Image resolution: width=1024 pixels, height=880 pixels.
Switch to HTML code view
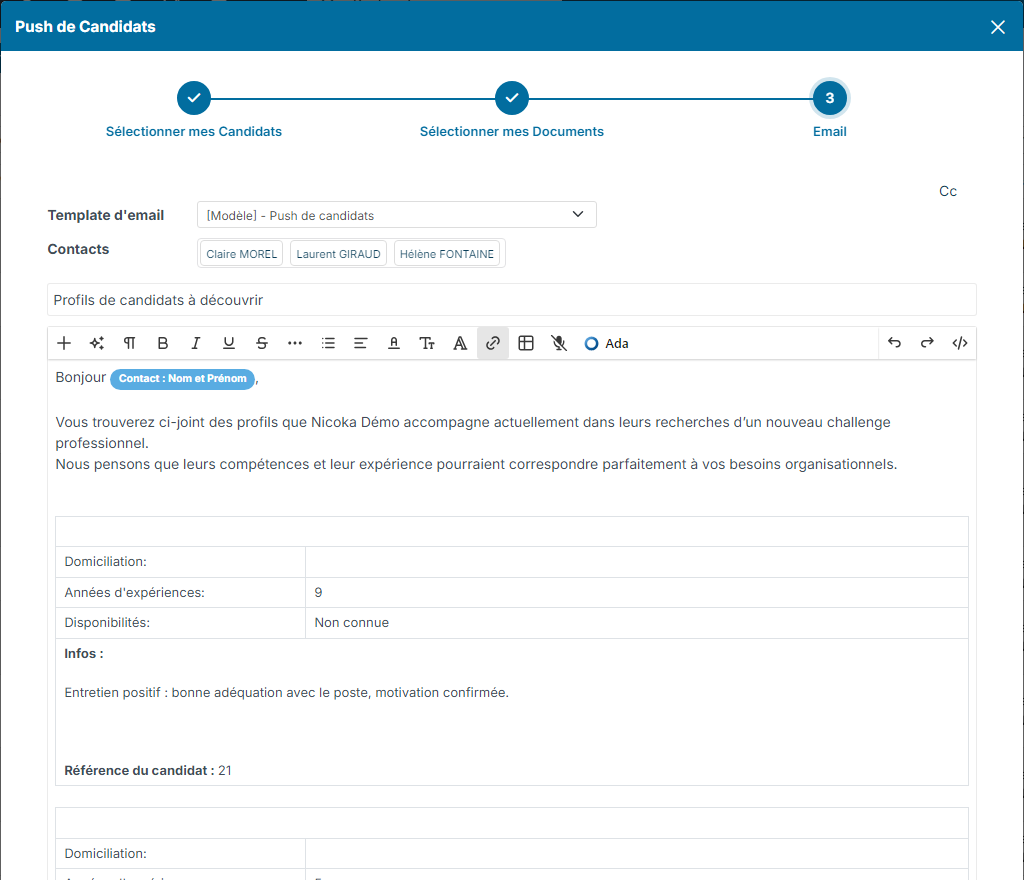[x=959, y=343]
